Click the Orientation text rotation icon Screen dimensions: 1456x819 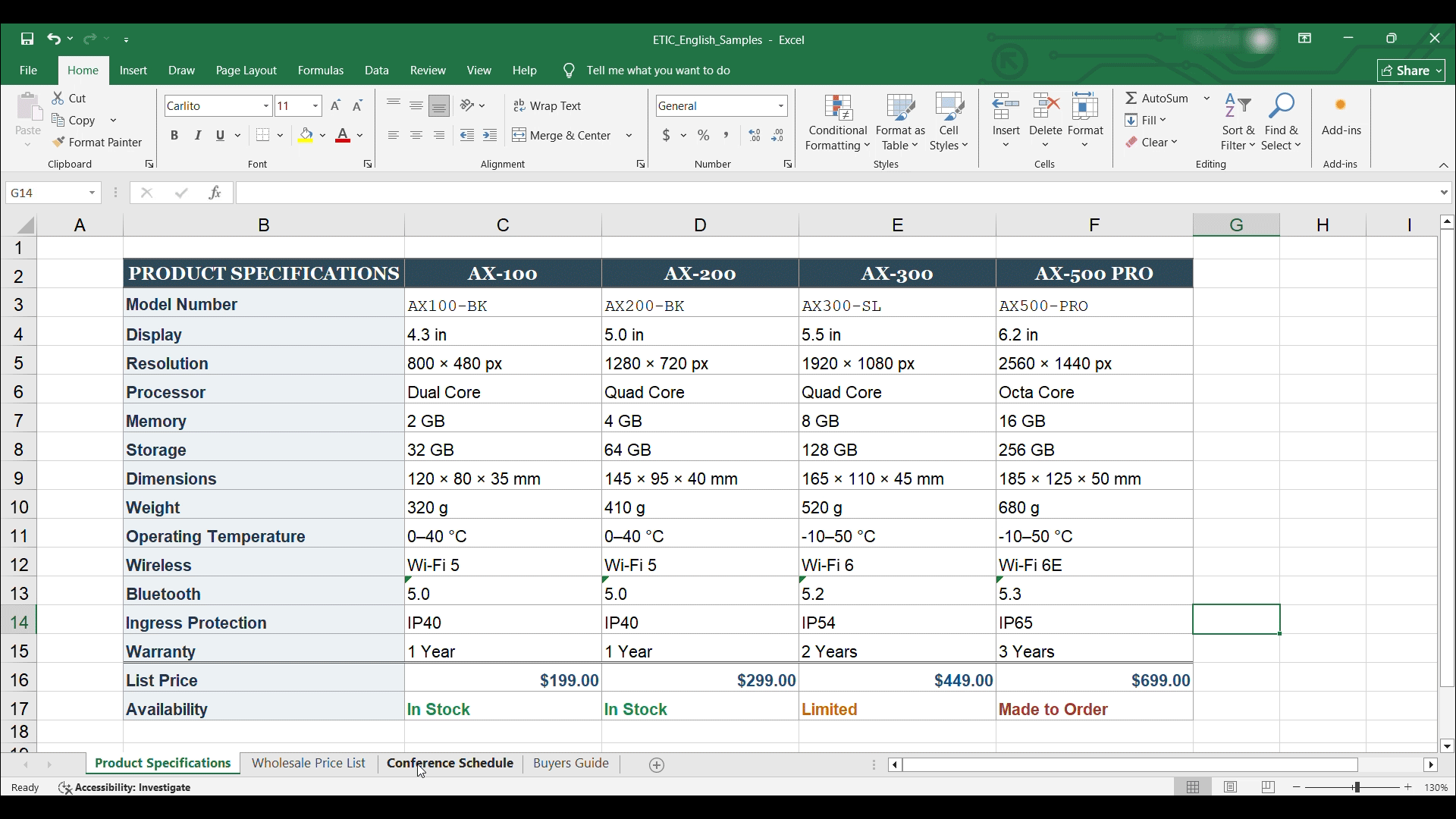[x=468, y=106]
